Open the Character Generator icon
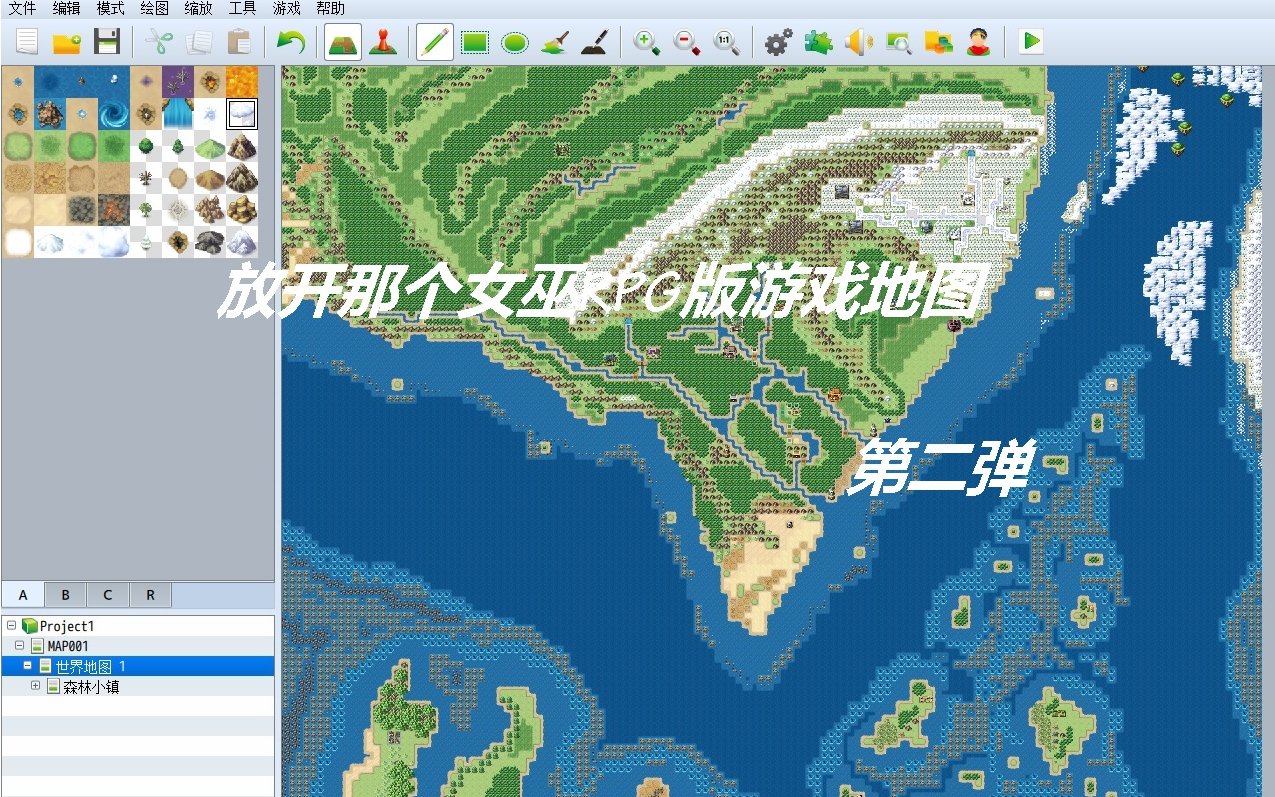Screen dimensions: 1275x797 (978, 42)
